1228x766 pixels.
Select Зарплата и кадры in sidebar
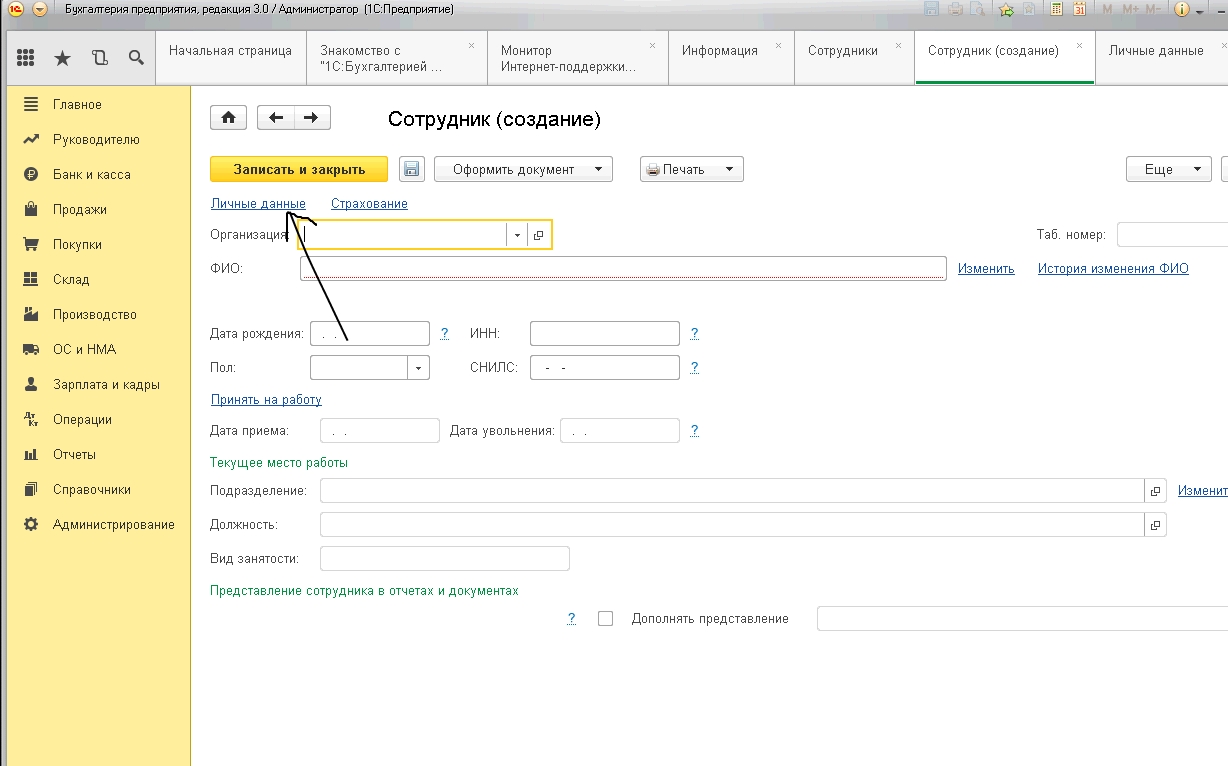pyautogui.click(x=106, y=384)
